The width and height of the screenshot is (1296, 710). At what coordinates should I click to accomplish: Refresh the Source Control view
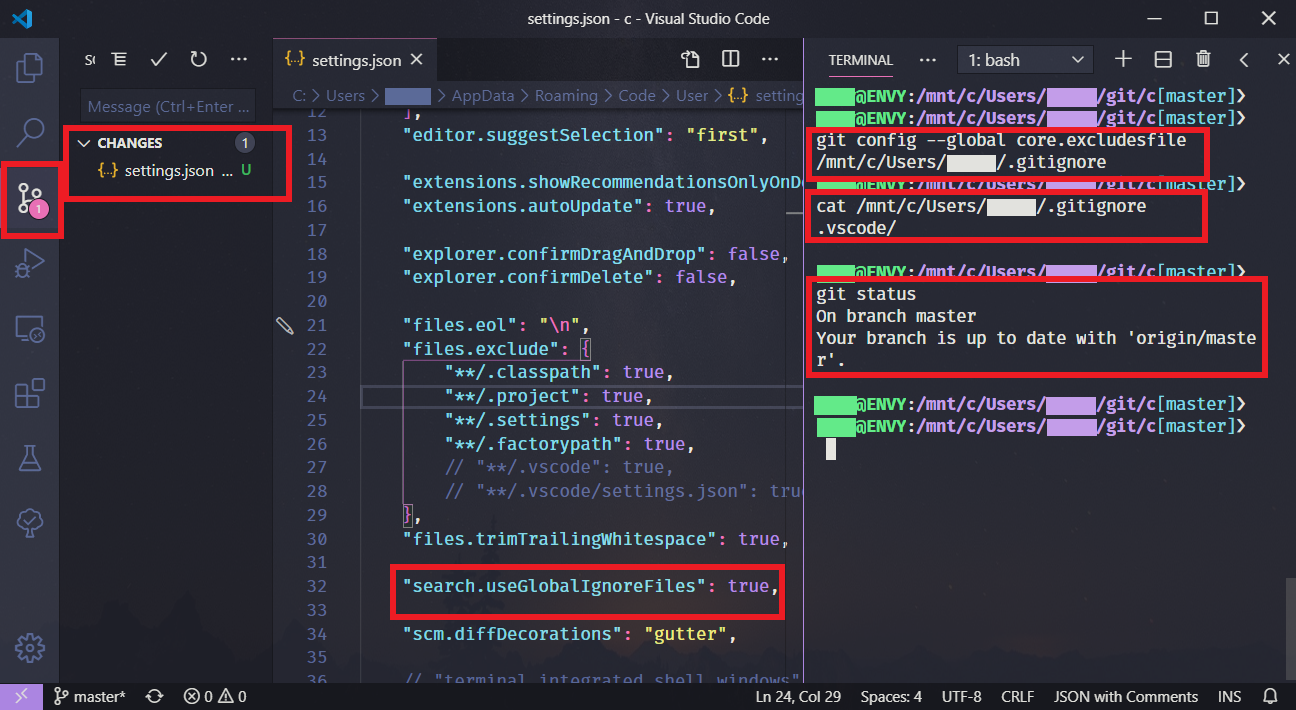197,59
